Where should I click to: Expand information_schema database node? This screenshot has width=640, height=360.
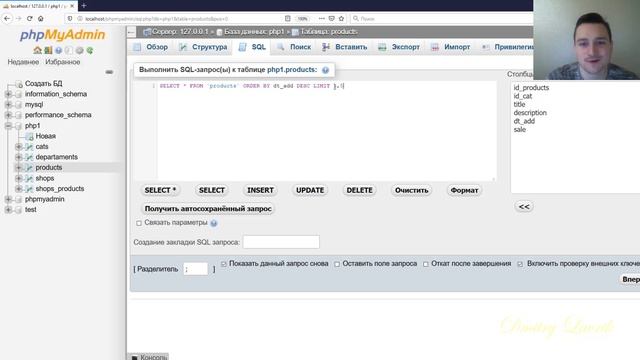8,94
